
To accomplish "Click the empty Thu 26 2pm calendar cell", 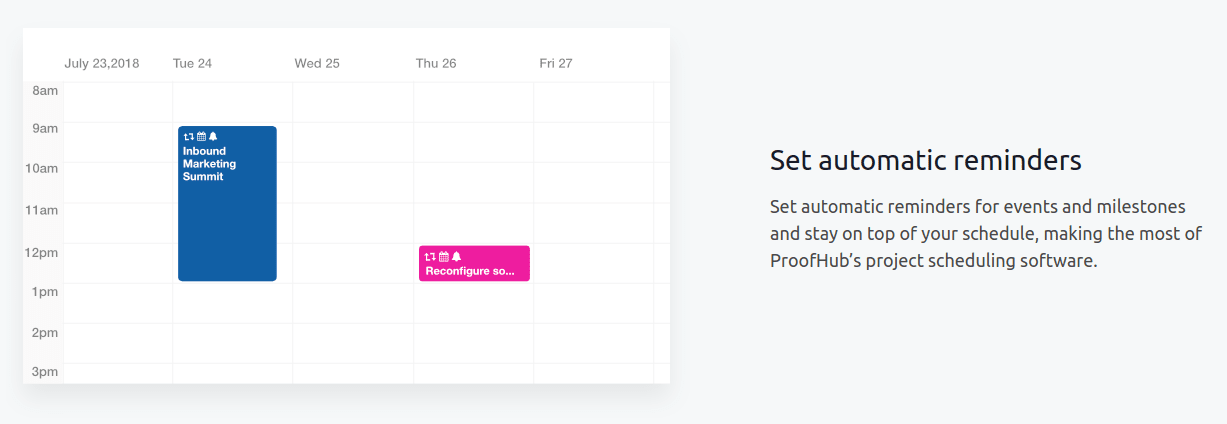I will (x=473, y=343).
